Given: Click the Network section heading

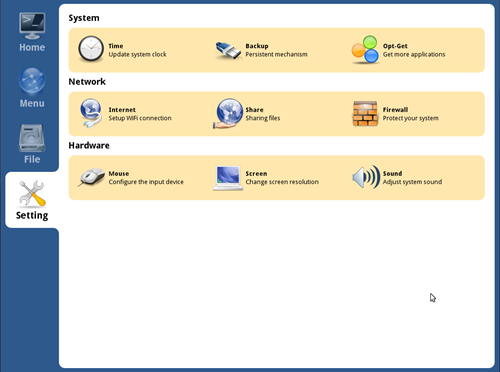Looking at the screenshot, I should tap(87, 82).
